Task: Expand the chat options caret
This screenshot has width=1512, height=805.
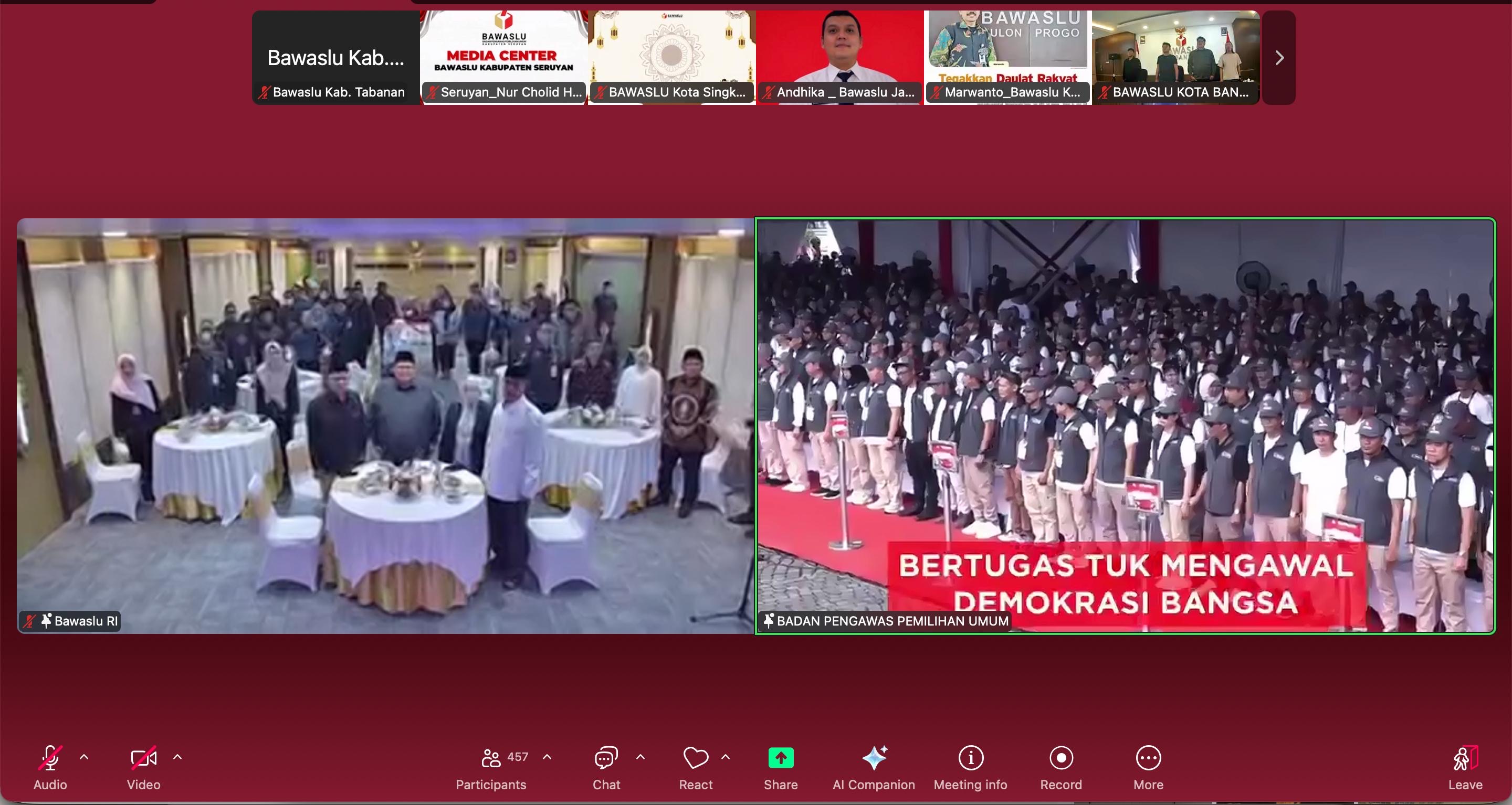Action: coord(640,757)
